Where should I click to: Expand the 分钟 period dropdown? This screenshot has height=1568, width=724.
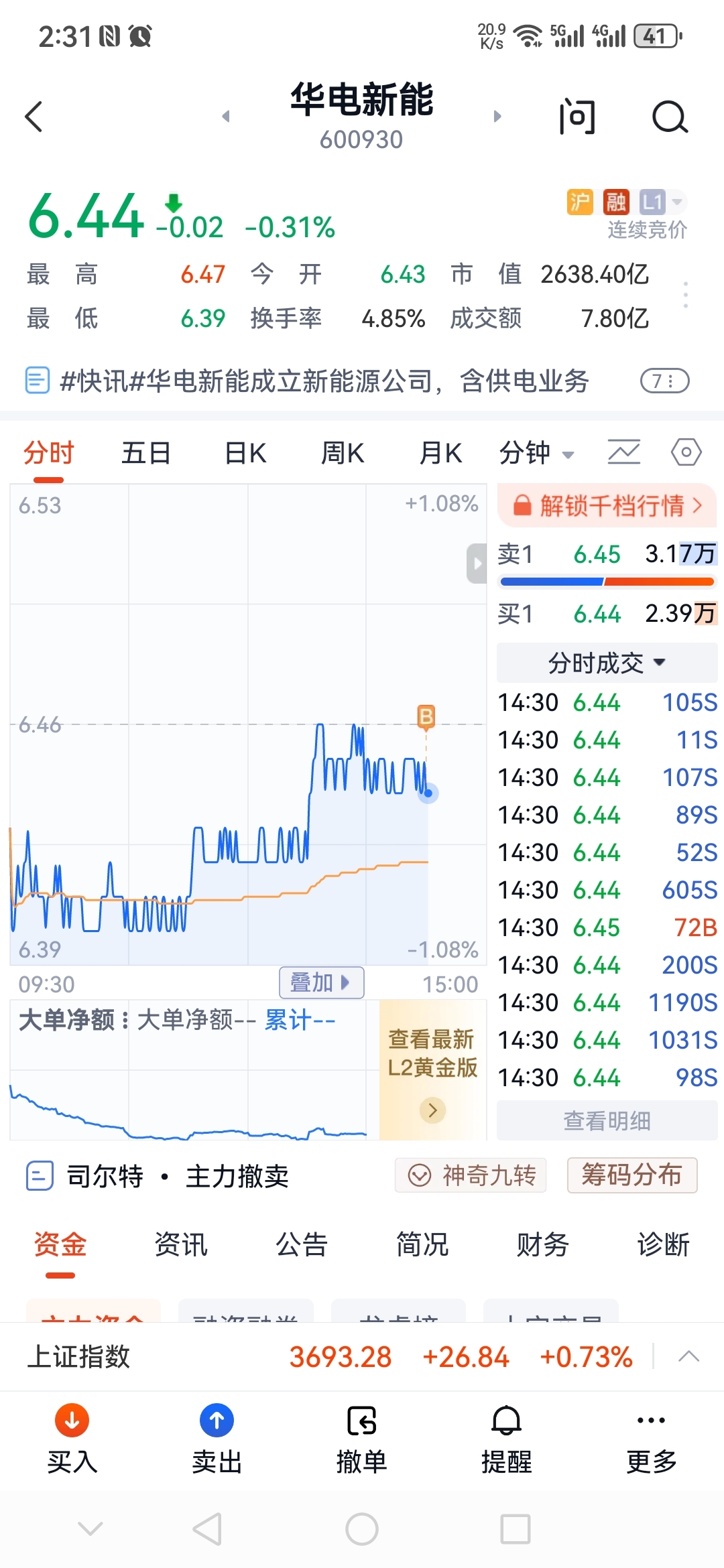[x=537, y=454]
